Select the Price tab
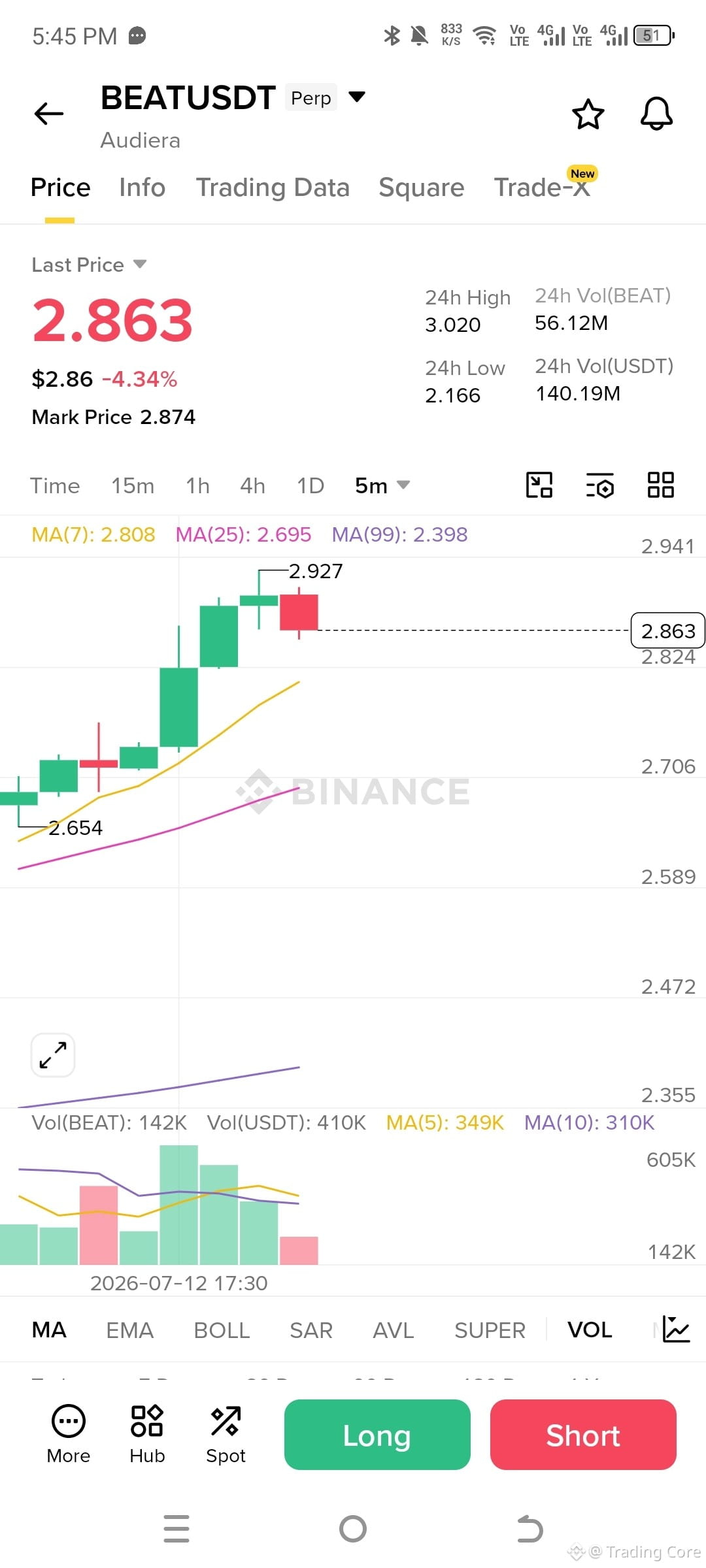The image size is (706, 1568). click(x=60, y=188)
